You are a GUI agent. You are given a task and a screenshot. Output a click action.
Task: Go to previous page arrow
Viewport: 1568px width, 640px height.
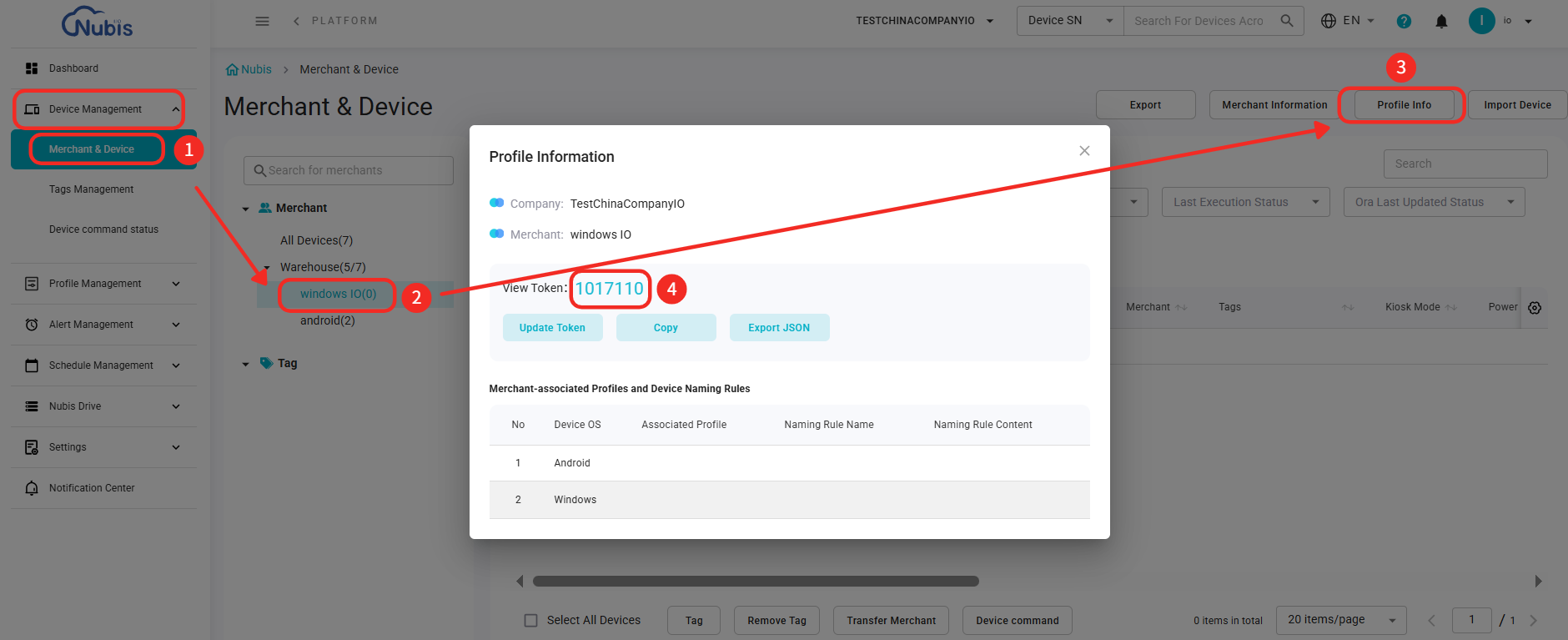(1431, 620)
